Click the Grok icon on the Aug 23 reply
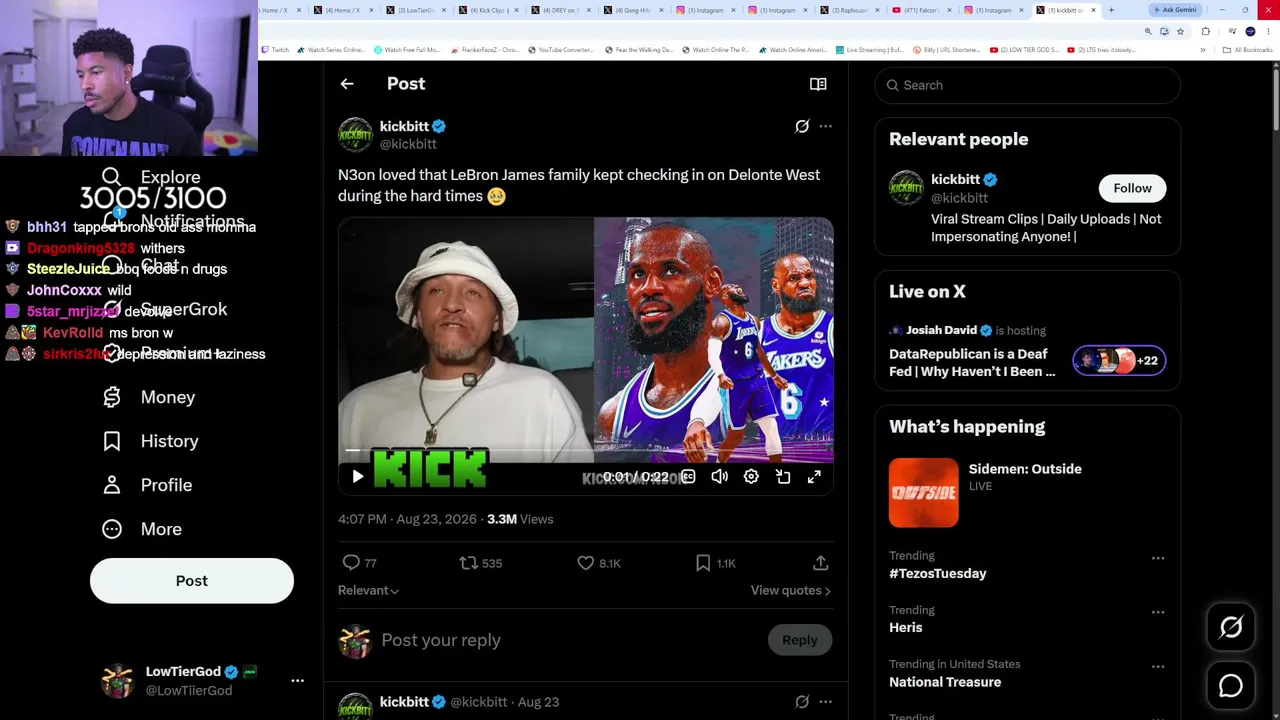Viewport: 1280px width, 720px height. click(x=802, y=702)
